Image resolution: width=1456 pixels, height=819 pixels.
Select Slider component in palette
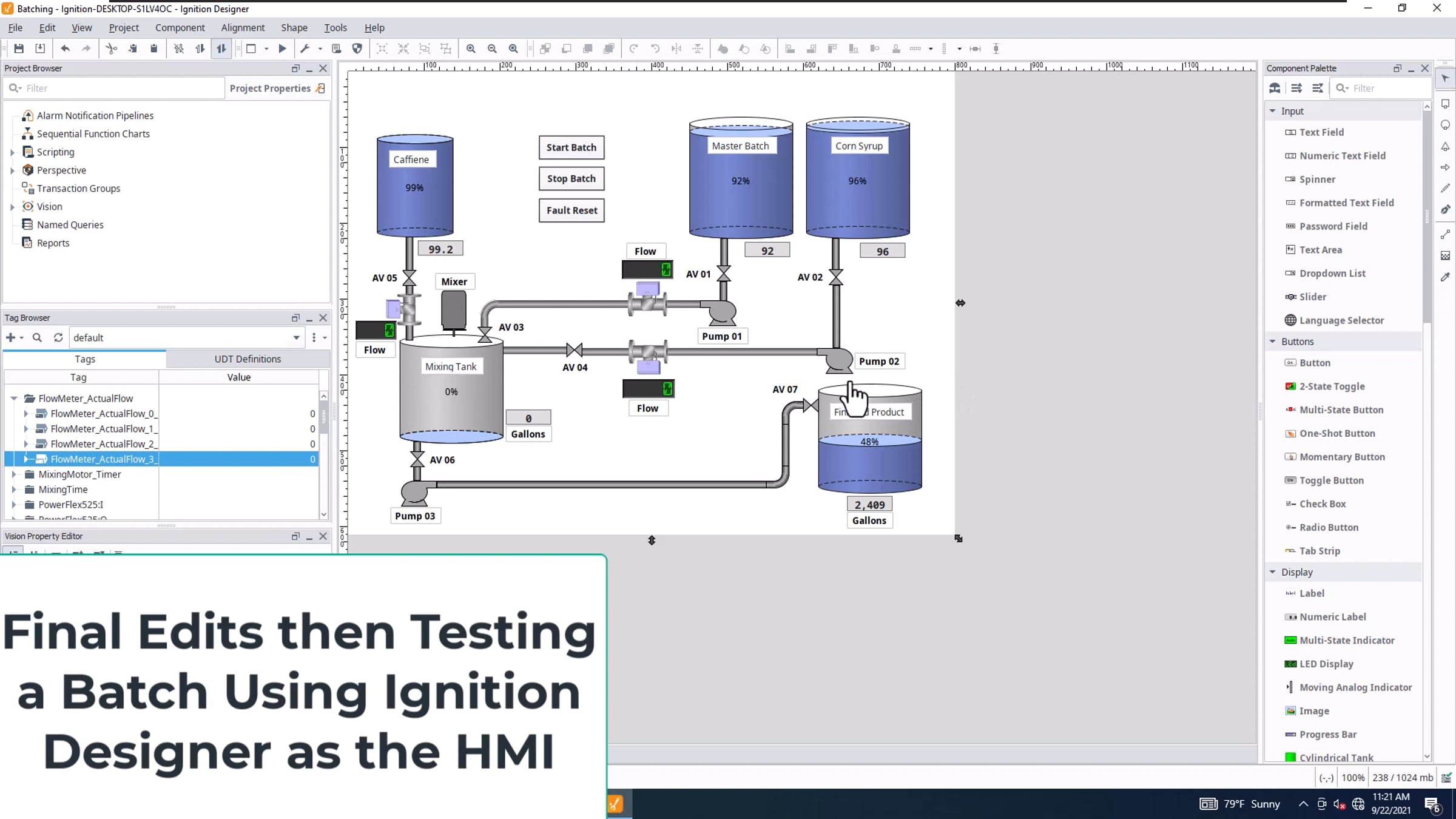1312,297
